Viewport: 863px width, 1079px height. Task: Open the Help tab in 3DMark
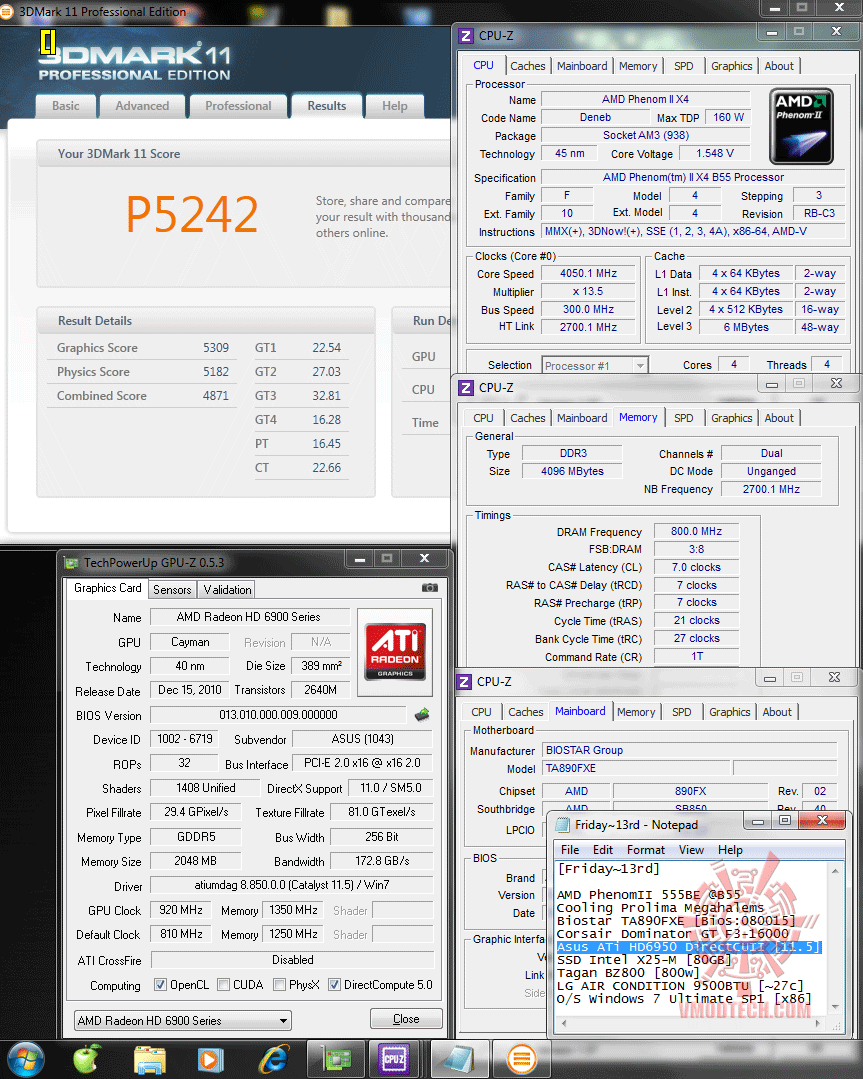click(395, 106)
